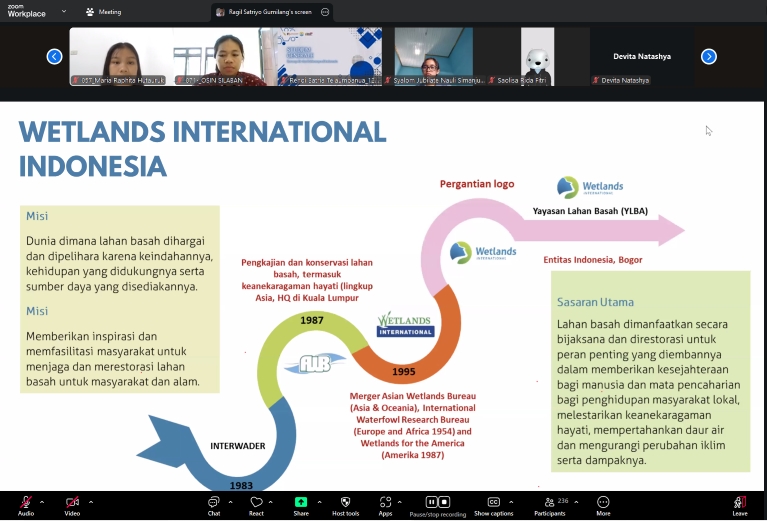Select Devita Natashya participant tile

(642, 57)
